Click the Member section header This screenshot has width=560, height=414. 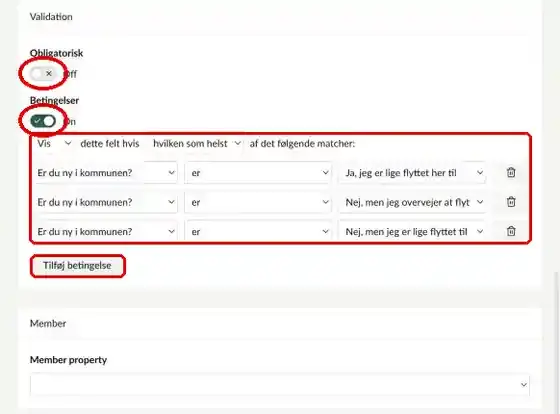[x=48, y=323]
